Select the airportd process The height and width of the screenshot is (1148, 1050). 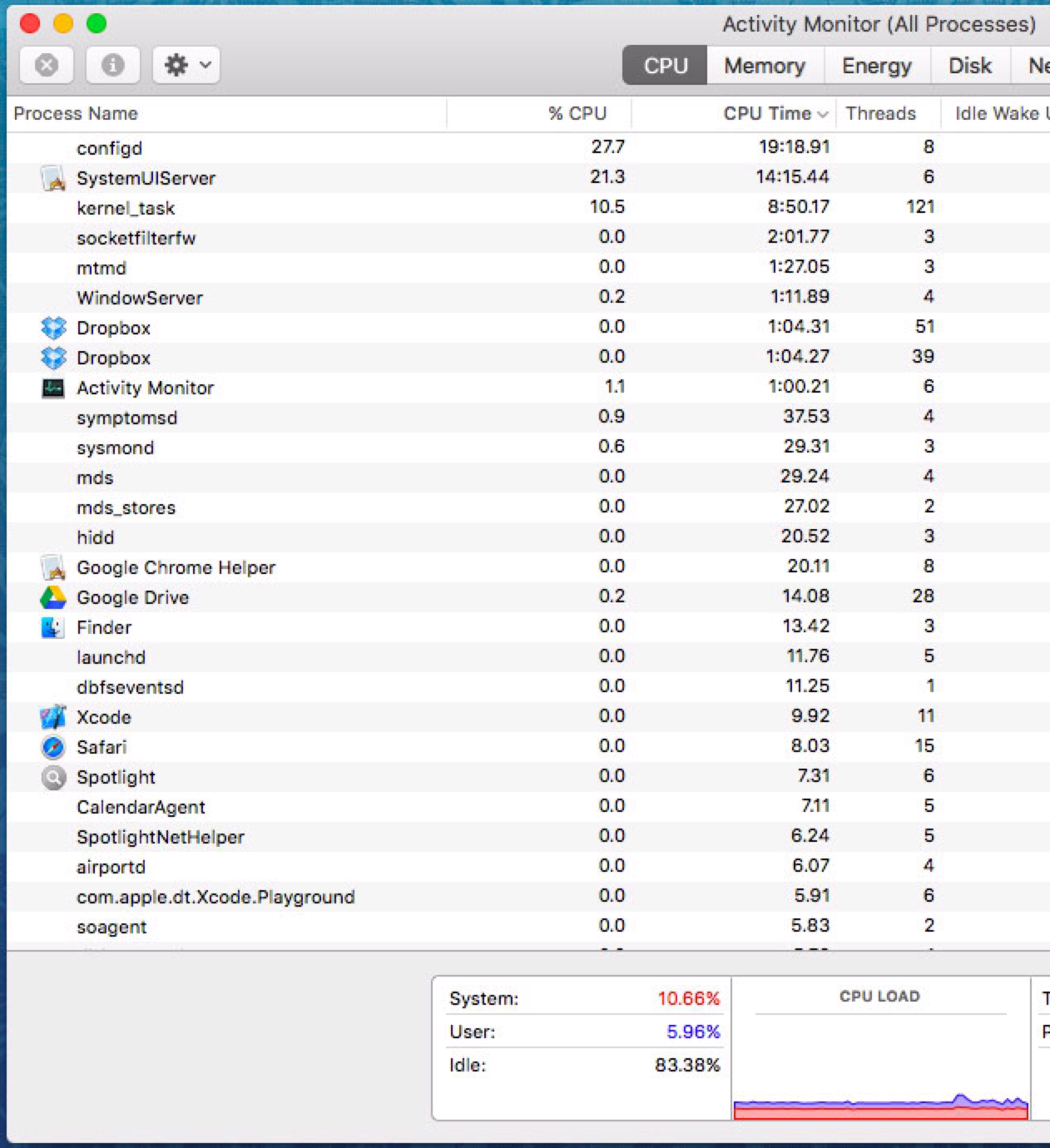528,867
